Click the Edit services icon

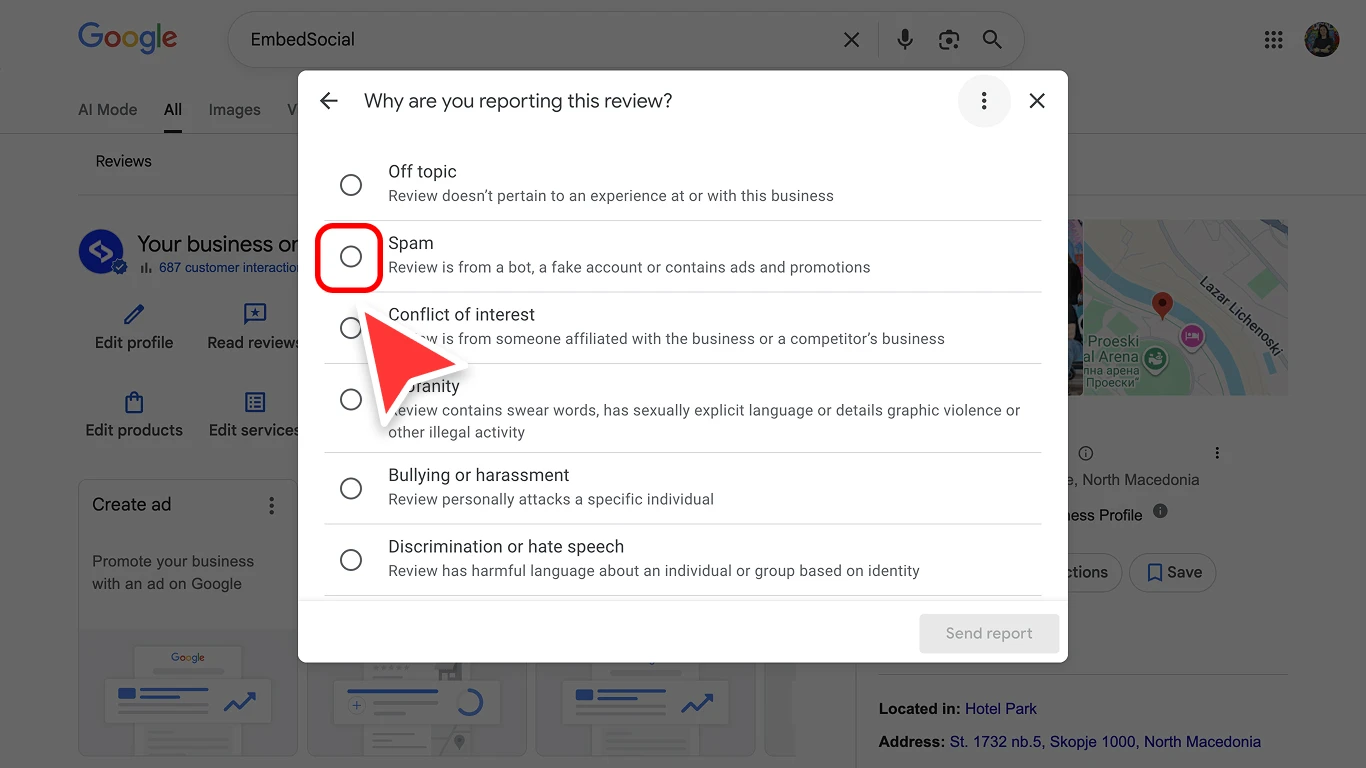pyautogui.click(x=253, y=401)
